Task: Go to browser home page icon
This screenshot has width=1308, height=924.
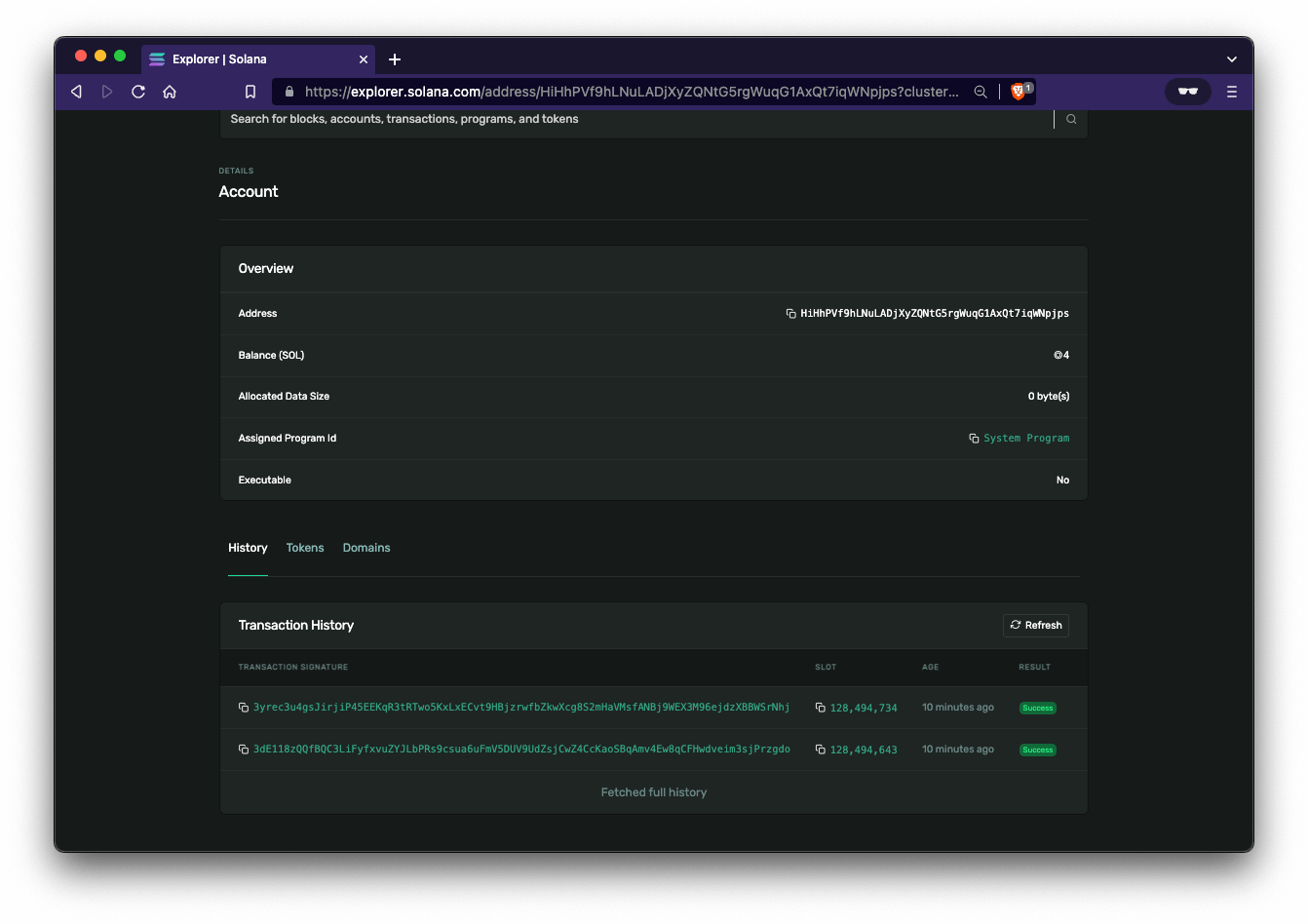Action: [x=170, y=92]
